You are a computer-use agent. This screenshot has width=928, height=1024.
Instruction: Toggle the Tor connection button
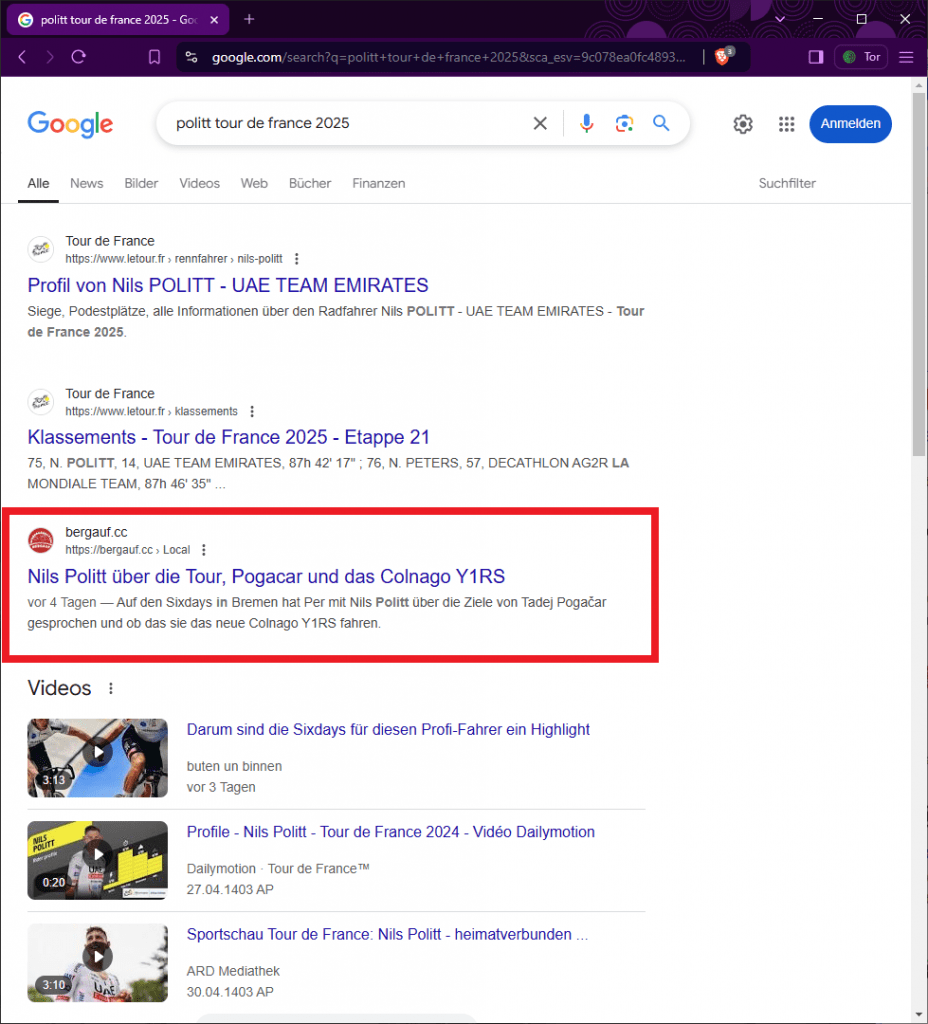(x=861, y=57)
